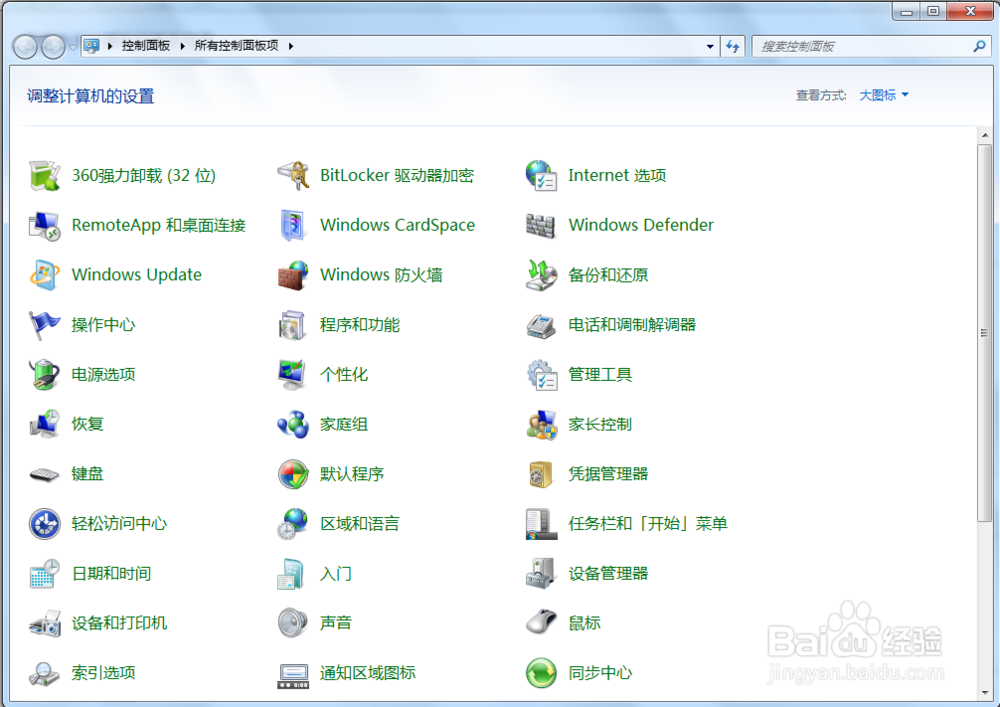1000x707 pixels.
Task: Click the vertical scrollbar thumb
Action: pyautogui.click(x=985, y=333)
